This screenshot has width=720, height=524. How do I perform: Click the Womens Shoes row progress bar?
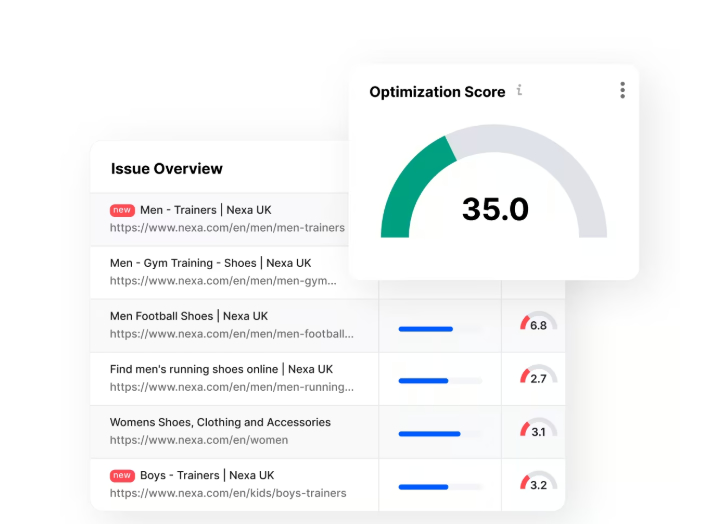(439, 434)
